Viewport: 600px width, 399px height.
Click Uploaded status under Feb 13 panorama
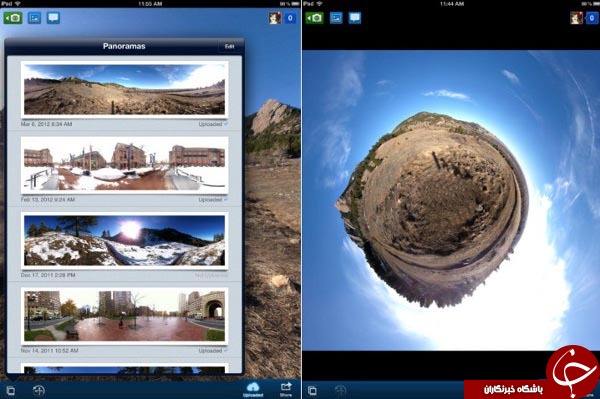[213, 200]
